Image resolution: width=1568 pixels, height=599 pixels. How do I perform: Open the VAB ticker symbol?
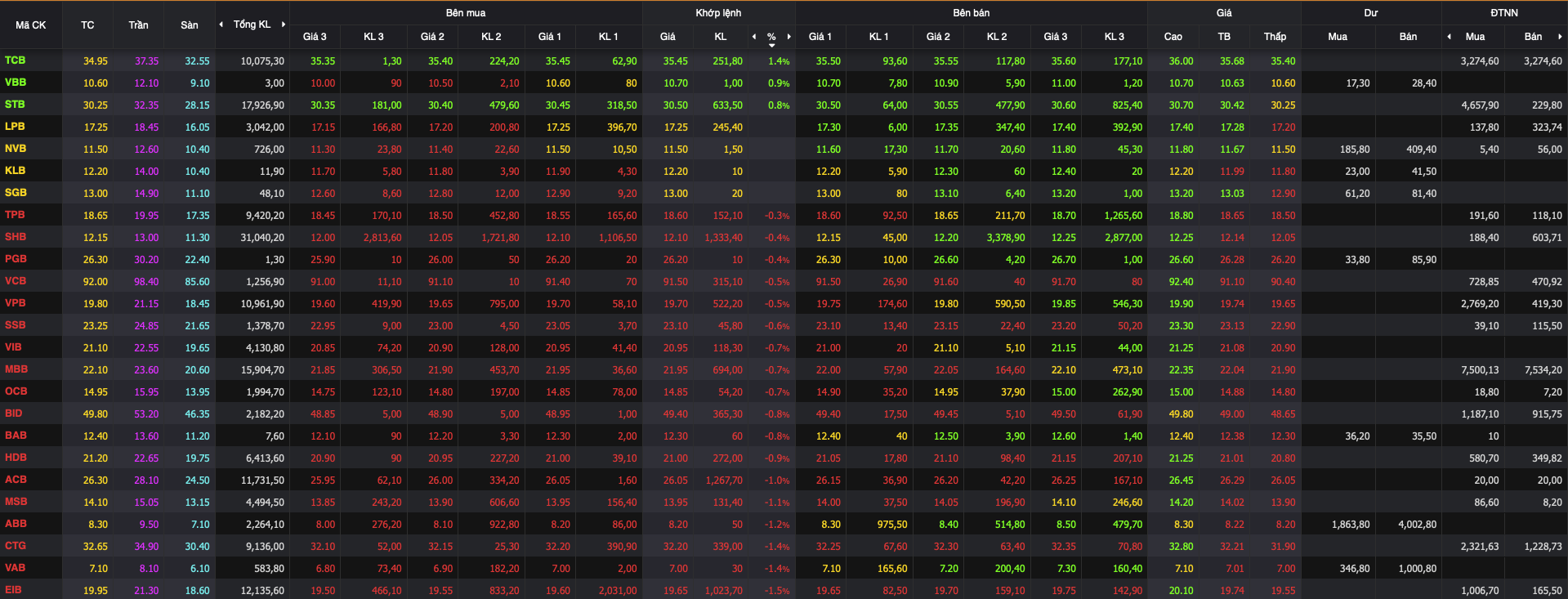tap(15, 568)
